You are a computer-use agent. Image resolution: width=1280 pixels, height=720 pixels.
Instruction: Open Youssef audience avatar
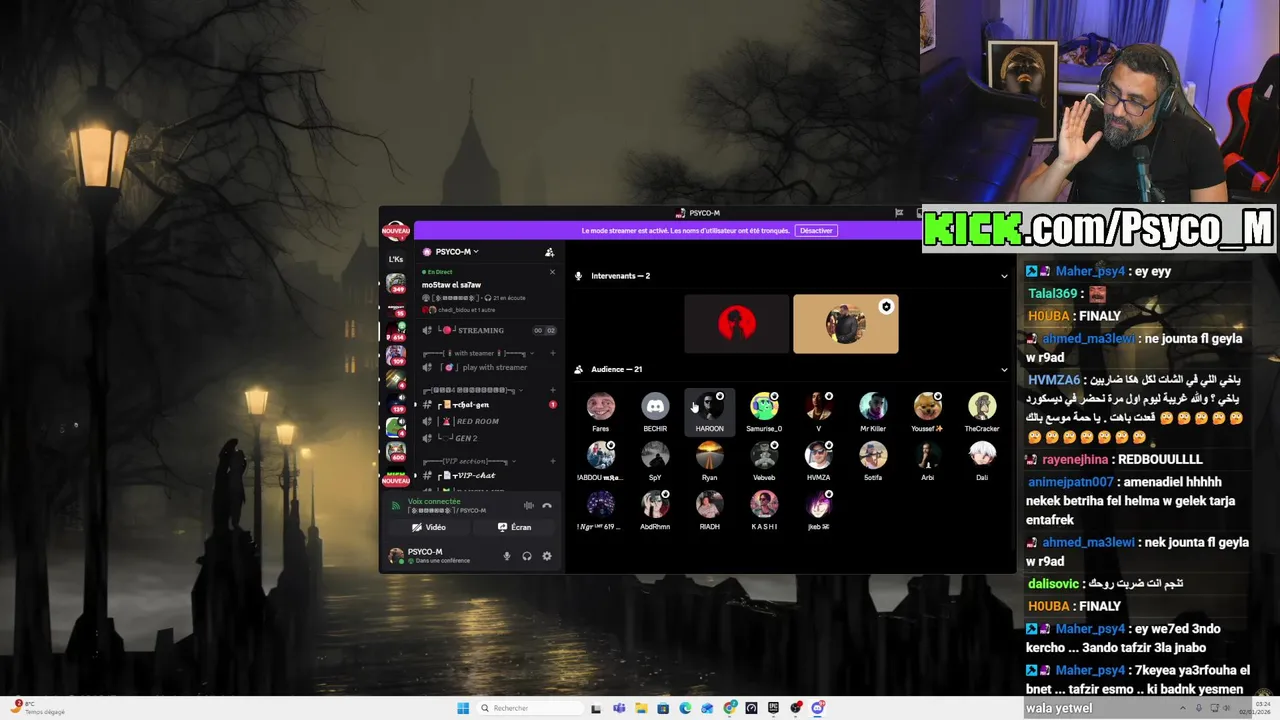coord(927,407)
